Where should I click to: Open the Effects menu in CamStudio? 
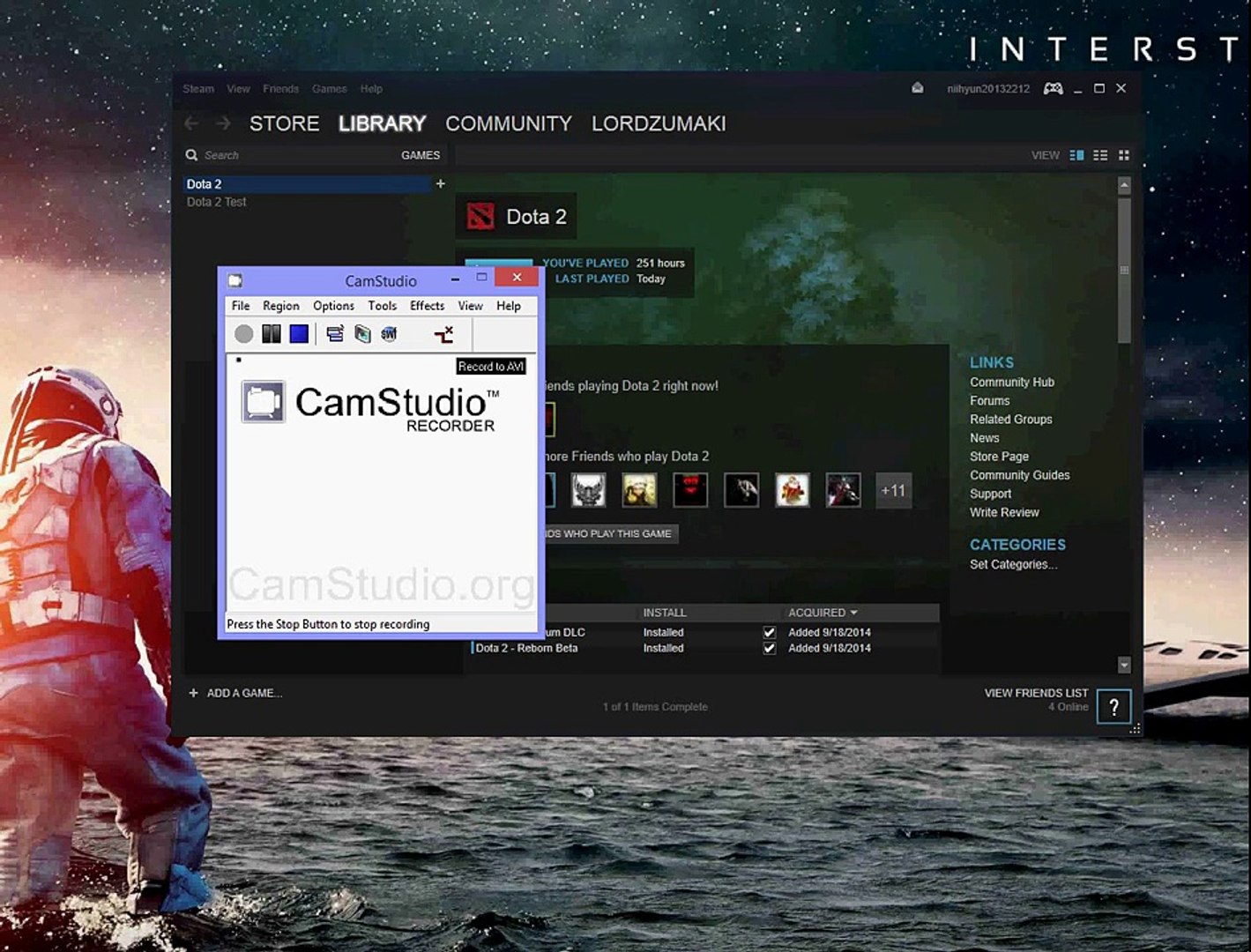[x=427, y=306]
